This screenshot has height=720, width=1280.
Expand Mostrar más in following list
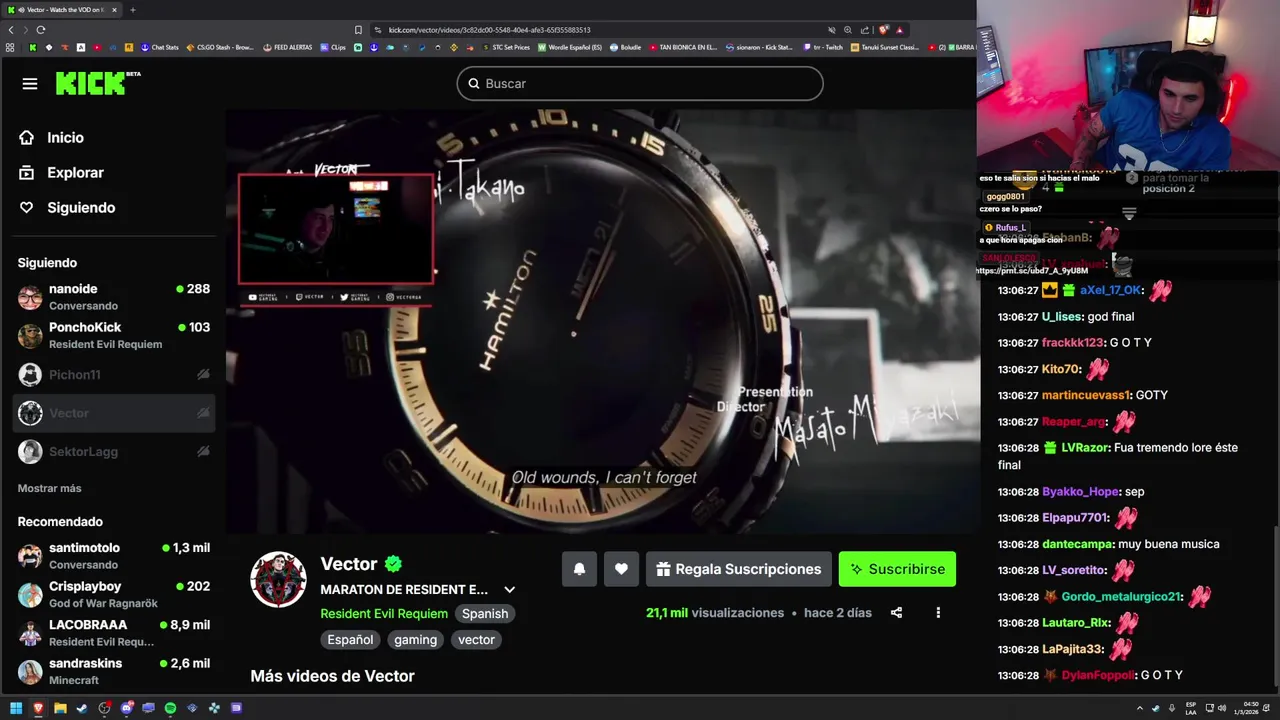[x=49, y=488]
